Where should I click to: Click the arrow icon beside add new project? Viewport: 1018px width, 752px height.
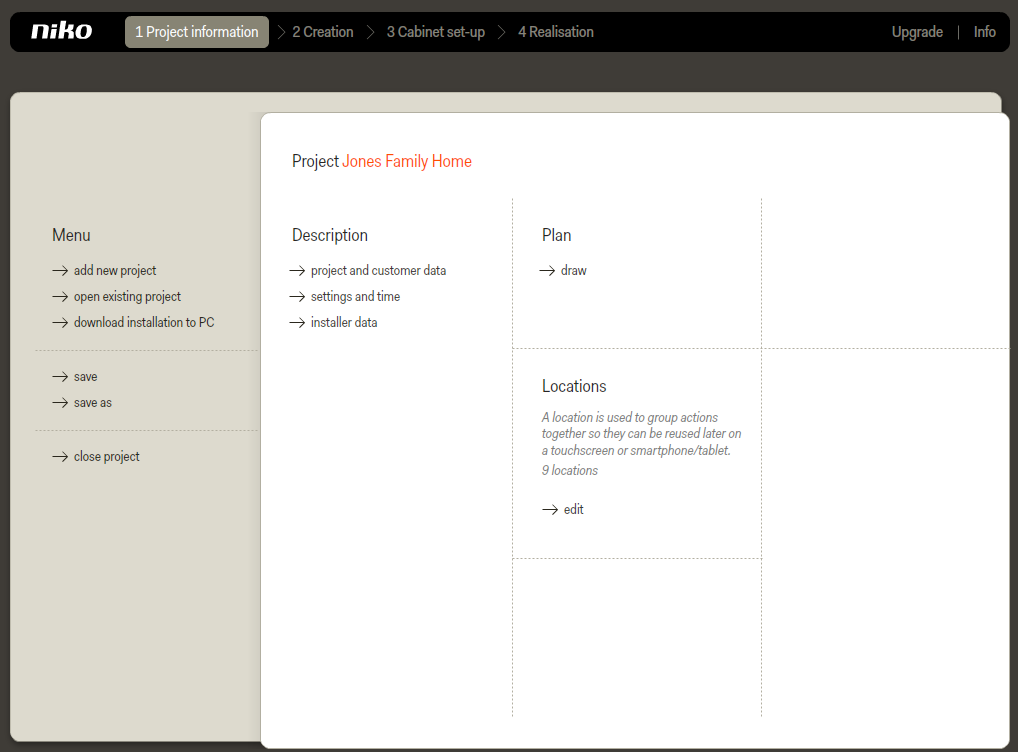coord(60,270)
